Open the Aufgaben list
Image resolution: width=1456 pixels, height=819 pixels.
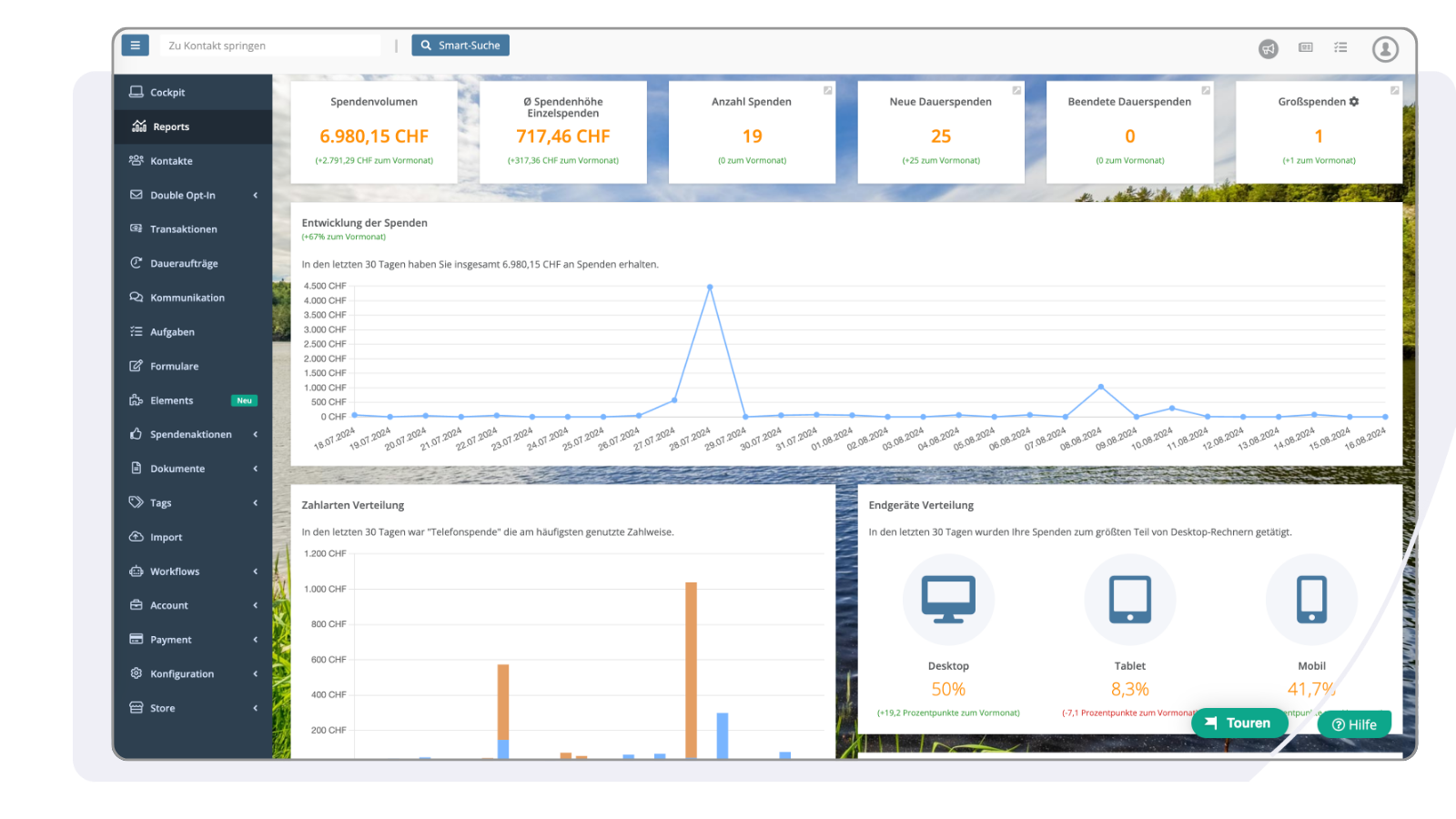(x=173, y=331)
